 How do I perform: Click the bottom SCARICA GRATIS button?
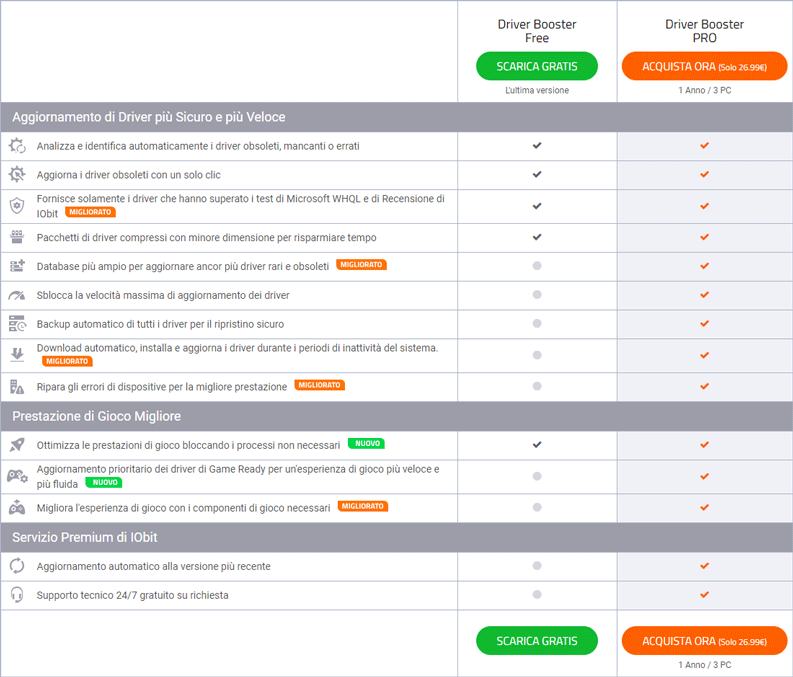click(x=537, y=641)
